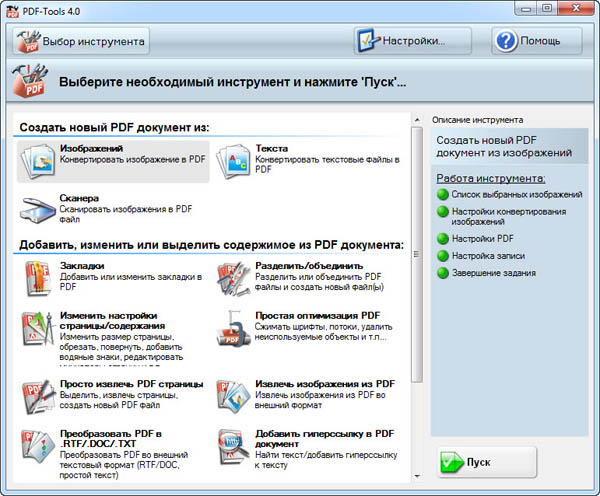
Task: Click green dot beside Настройка записи
Action: tap(443, 256)
